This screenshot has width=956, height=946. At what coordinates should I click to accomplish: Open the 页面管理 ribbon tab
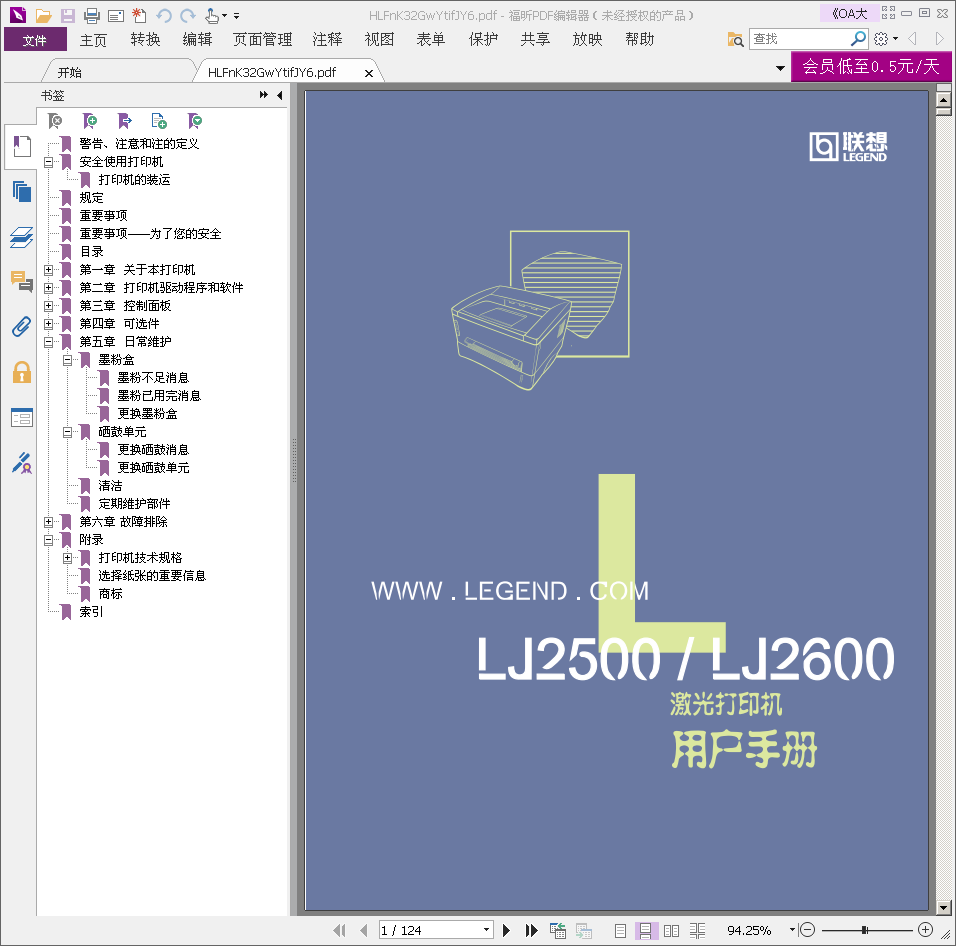click(262, 40)
